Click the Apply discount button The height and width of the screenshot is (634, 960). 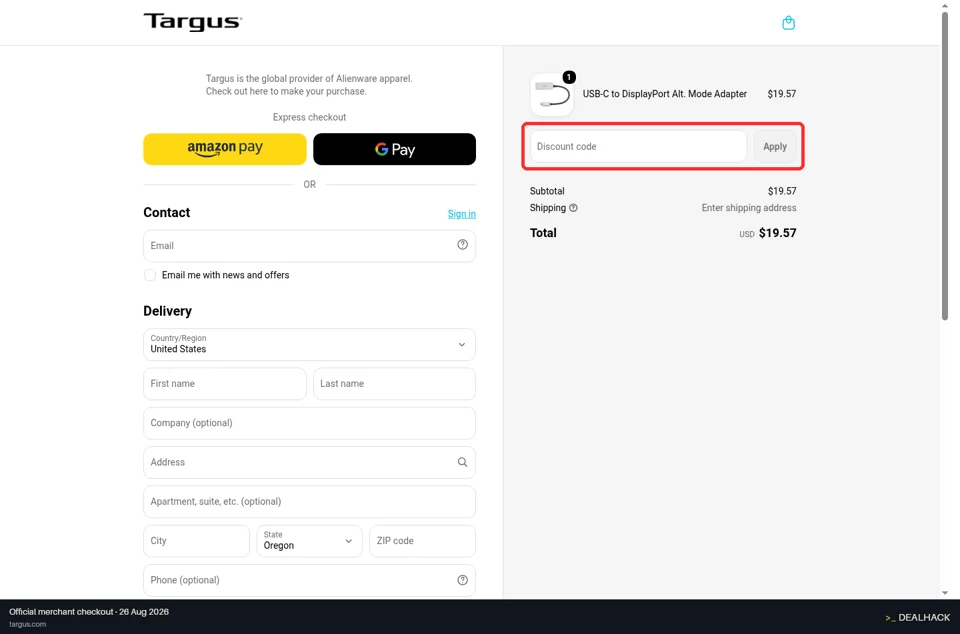point(775,147)
